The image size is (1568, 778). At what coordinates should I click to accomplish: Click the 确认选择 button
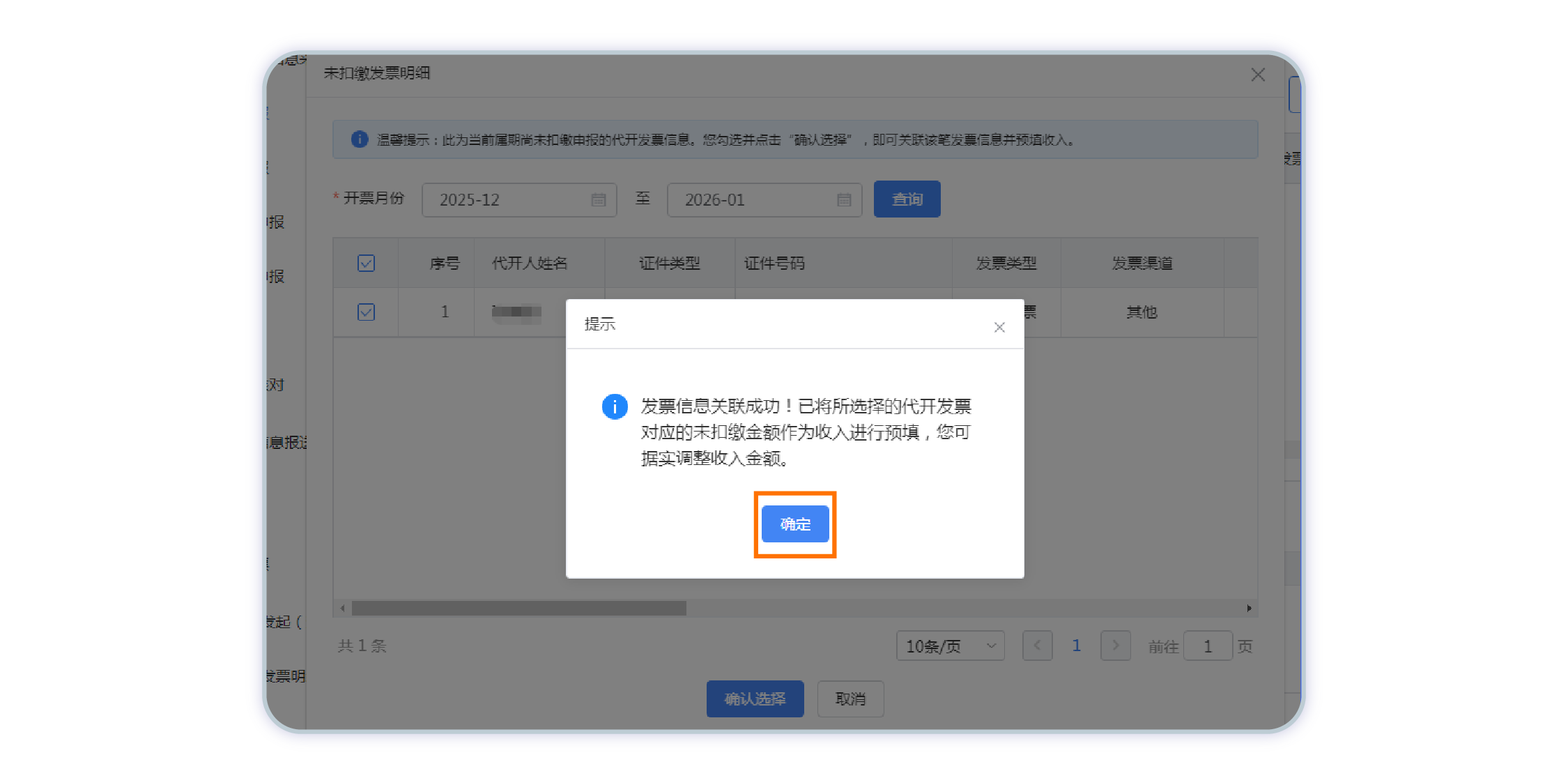755,699
